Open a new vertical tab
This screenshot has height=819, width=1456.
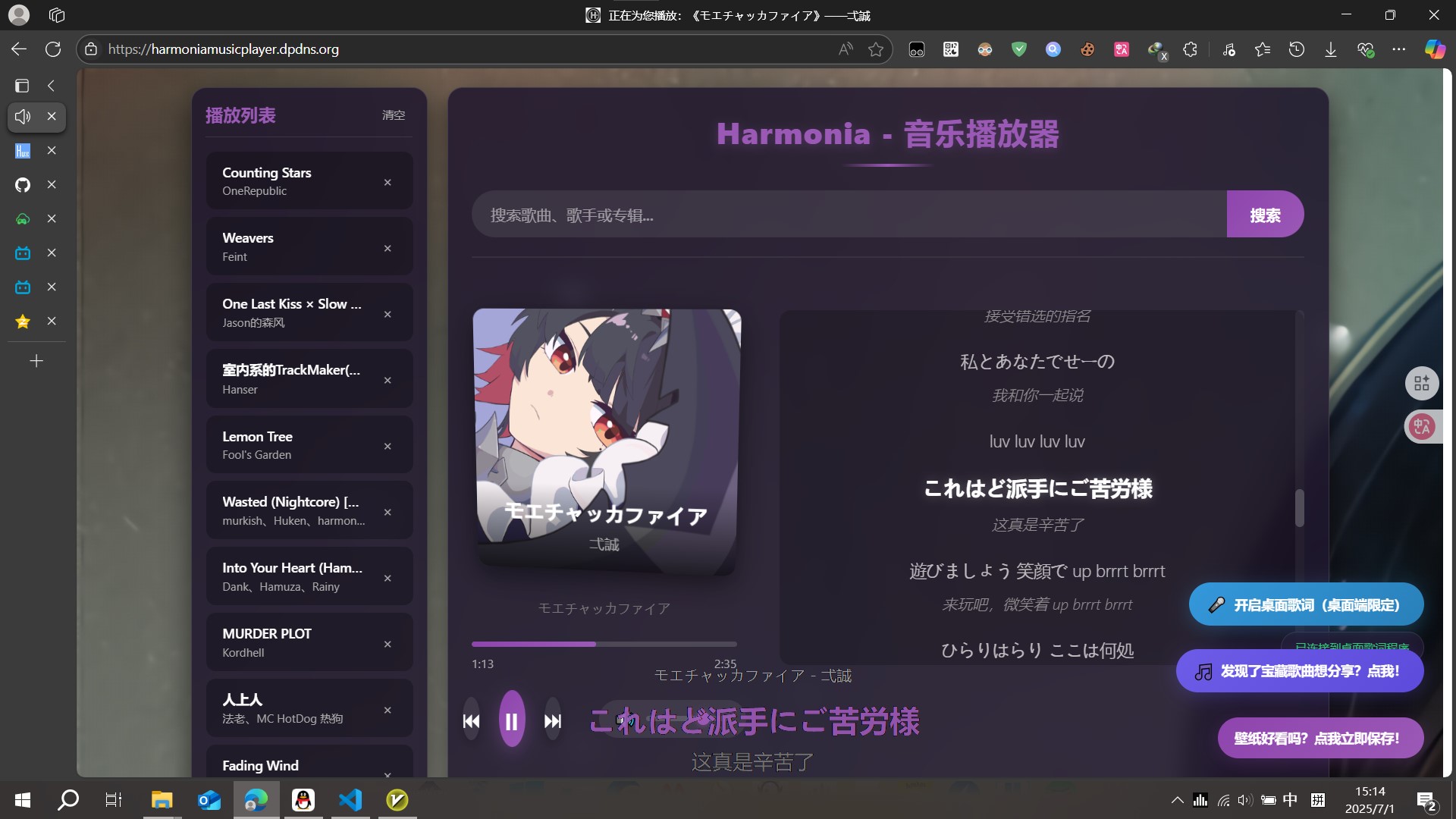(36, 361)
